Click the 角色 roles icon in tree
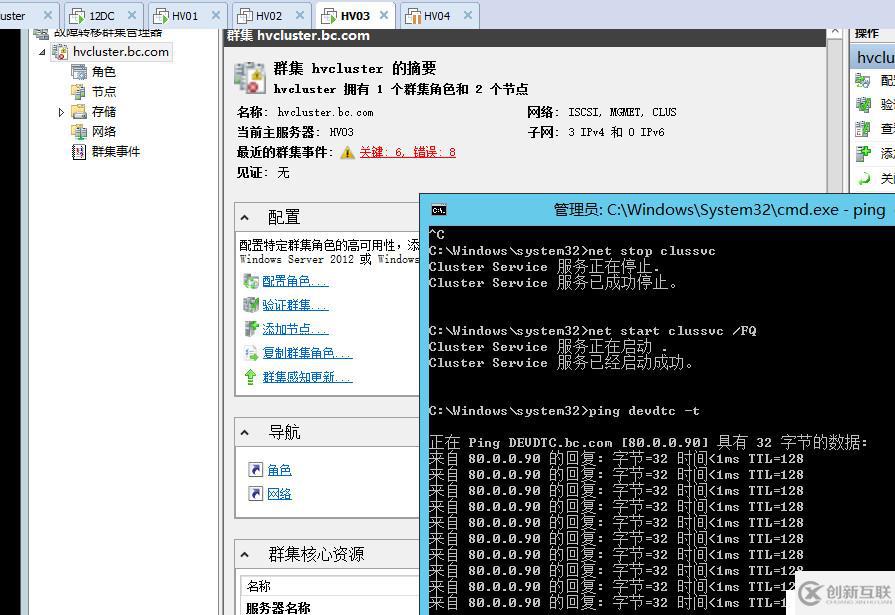 [79, 72]
